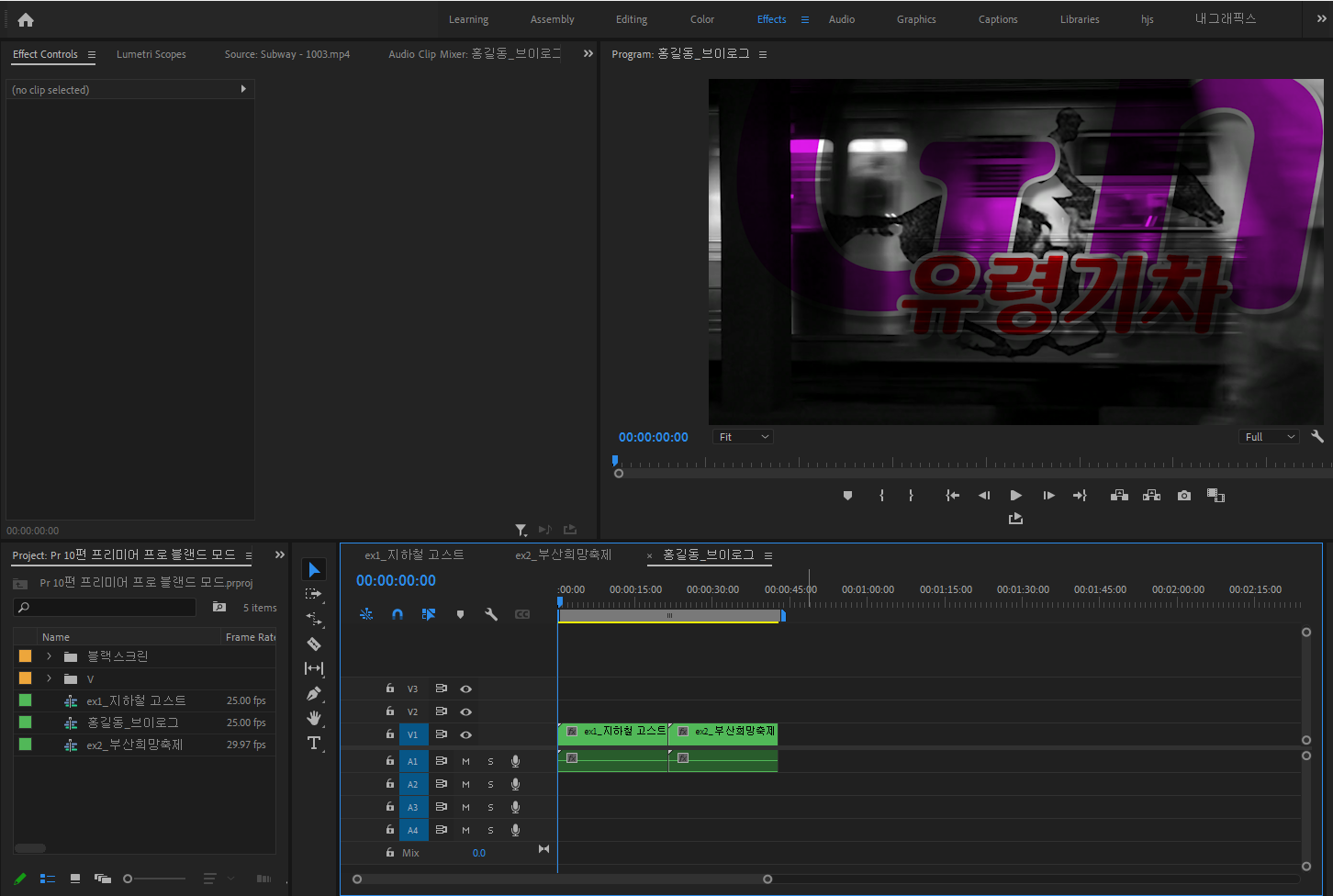
Task: Expand no clip selected arrow
Action: (x=243, y=89)
